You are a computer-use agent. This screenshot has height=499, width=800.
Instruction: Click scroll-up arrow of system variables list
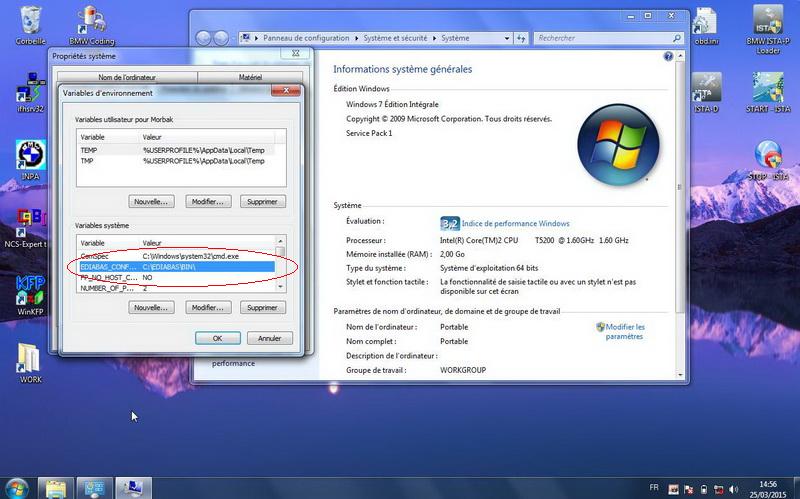[x=280, y=241]
